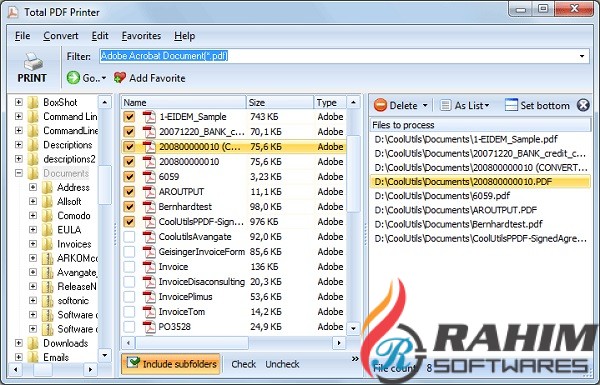Screen dimensions: 600x385
Task: Click the EULA folder icon
Action: click(47, 230)
